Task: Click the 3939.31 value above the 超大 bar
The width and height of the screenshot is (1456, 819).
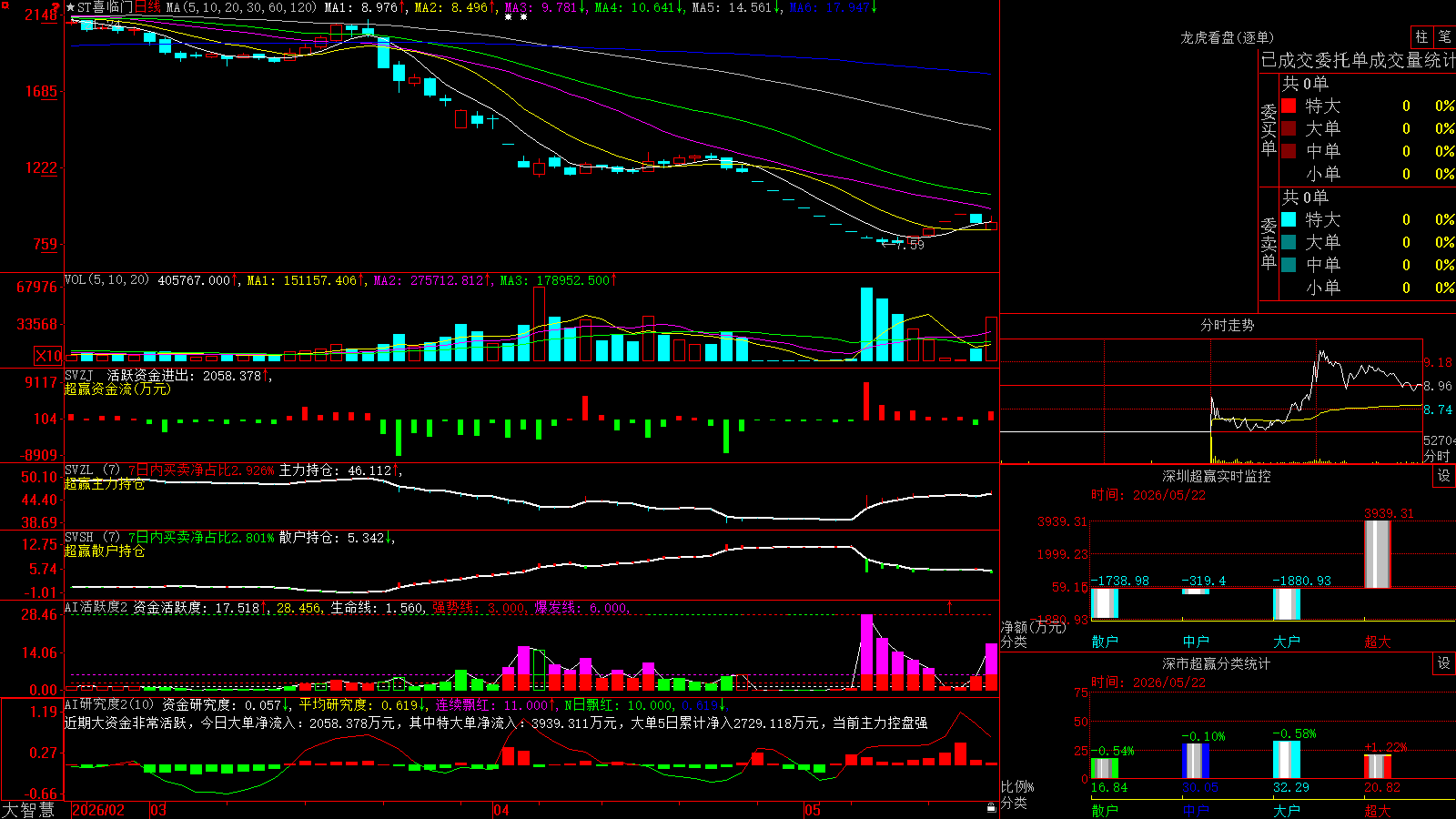Action: (x=1389, y=513)
